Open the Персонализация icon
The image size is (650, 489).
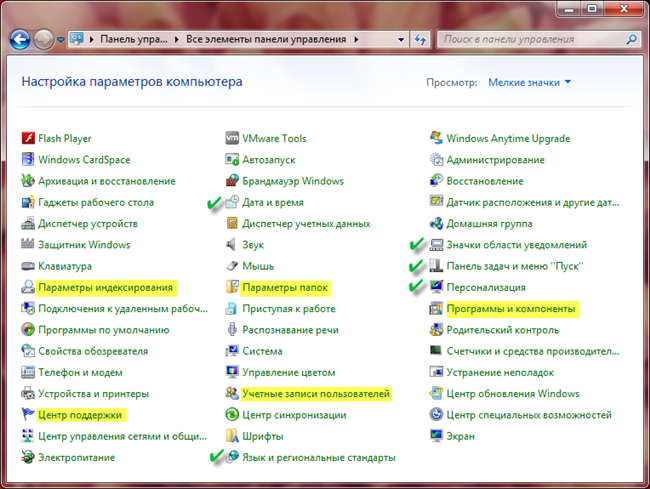[436, 287]
